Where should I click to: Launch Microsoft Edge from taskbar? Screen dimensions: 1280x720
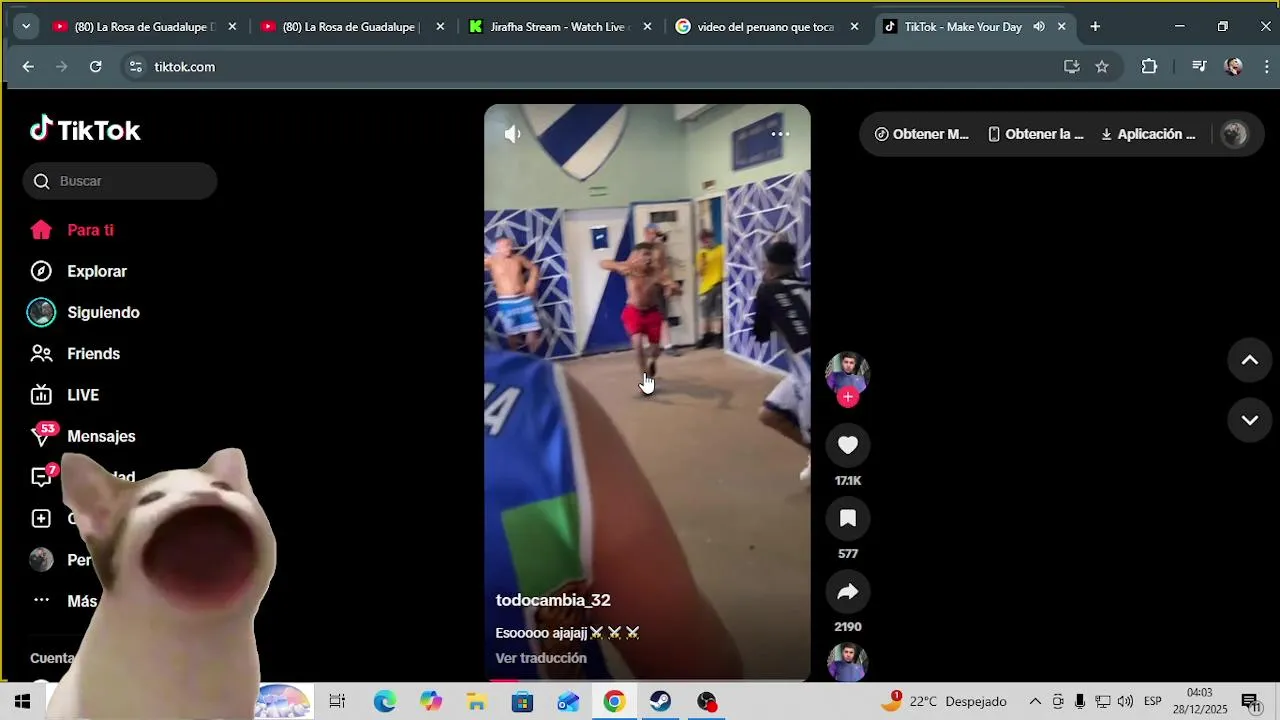click(x=385, y=702)
